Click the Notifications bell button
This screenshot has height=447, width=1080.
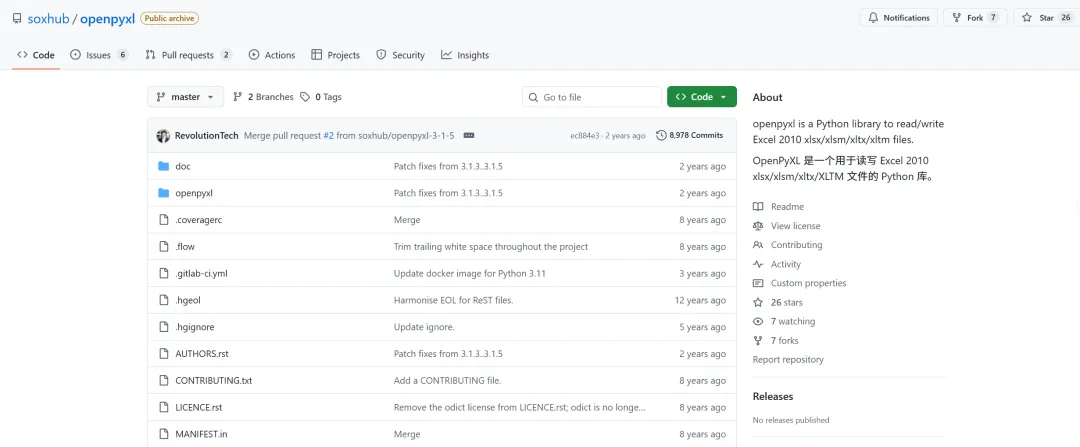899,18
